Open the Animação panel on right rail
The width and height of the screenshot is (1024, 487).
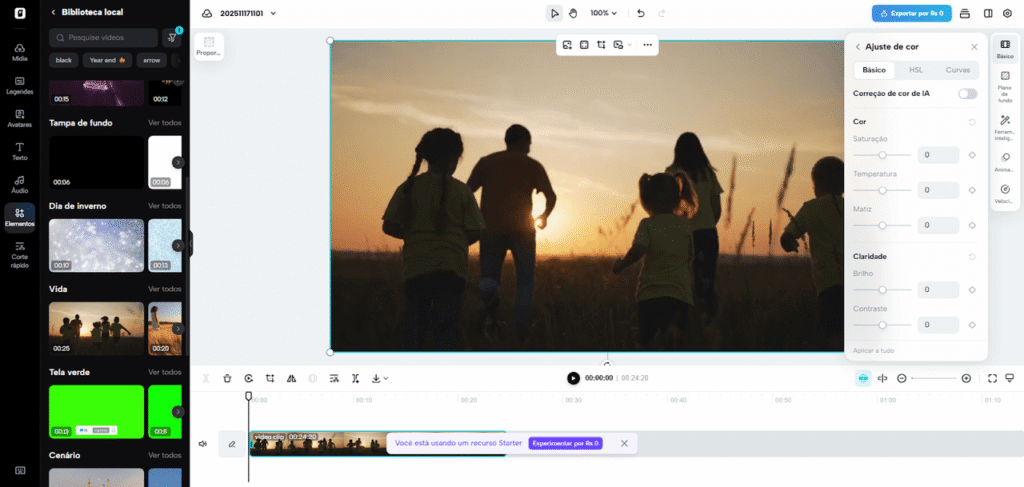(x=1004, y=163)
